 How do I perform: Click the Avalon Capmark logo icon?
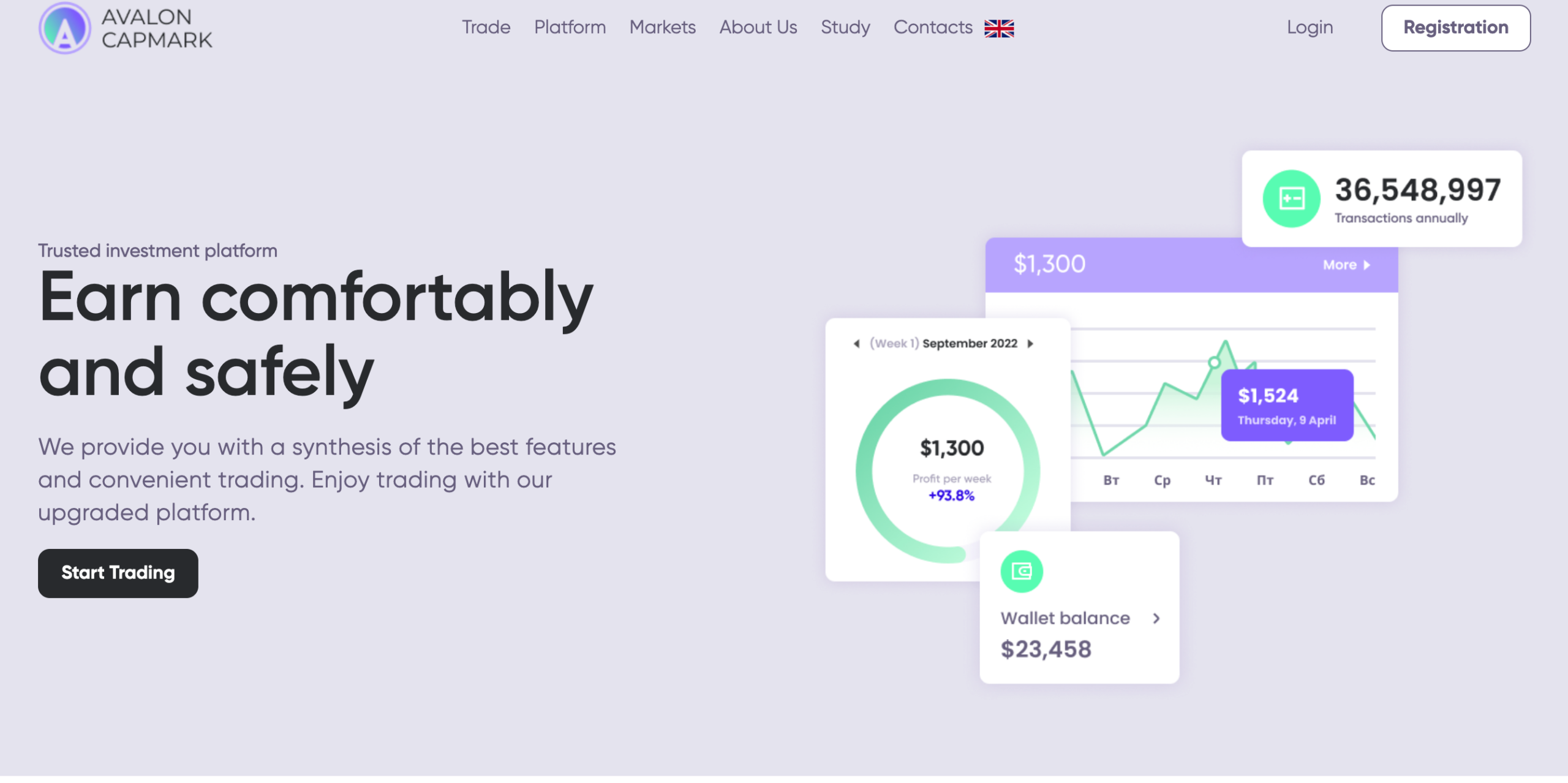coord(64,28)
